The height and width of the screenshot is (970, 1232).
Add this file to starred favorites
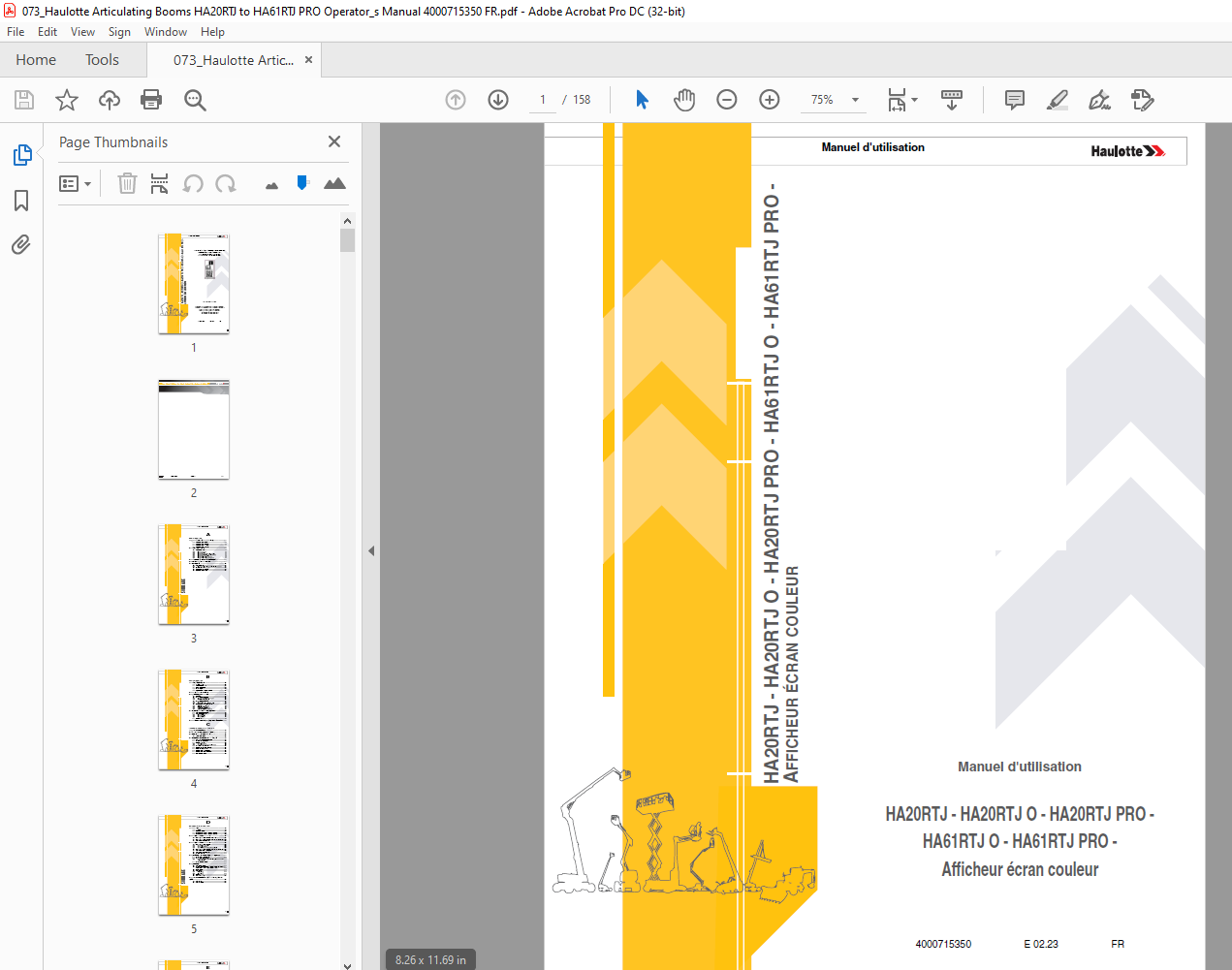click(67, 100)
